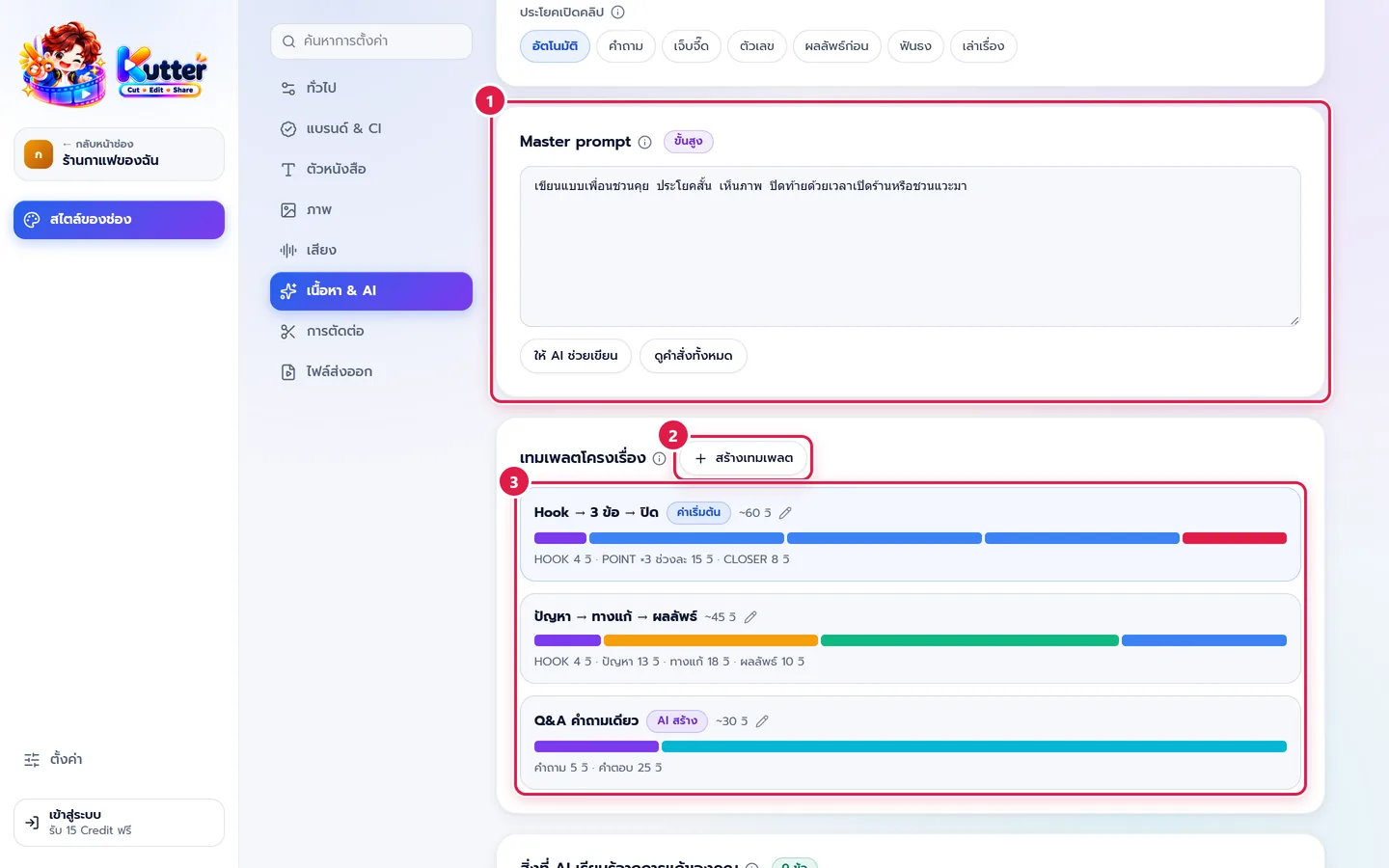Open ทั่วไป settings section
Viewport: 1389px width, 868px height.
pos(371,88)
